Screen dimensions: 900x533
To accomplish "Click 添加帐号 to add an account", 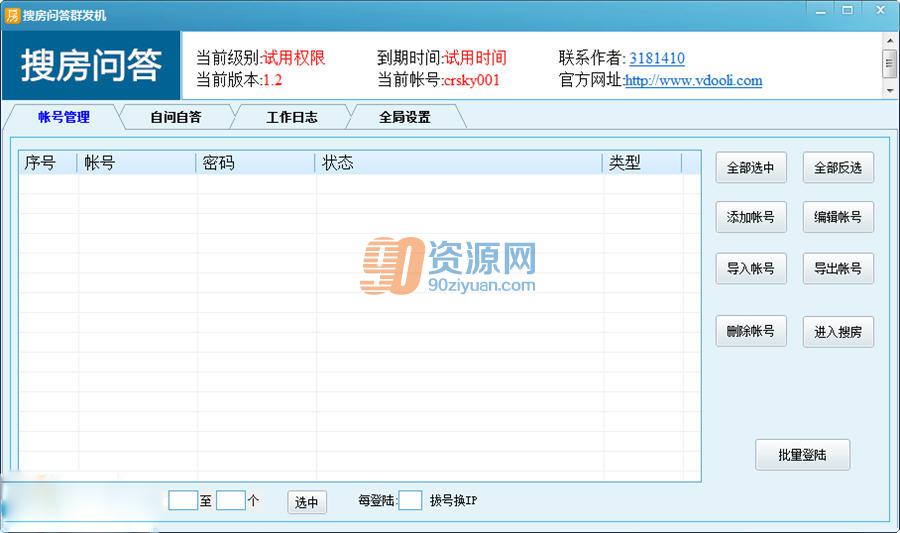I will click(751, 217).
